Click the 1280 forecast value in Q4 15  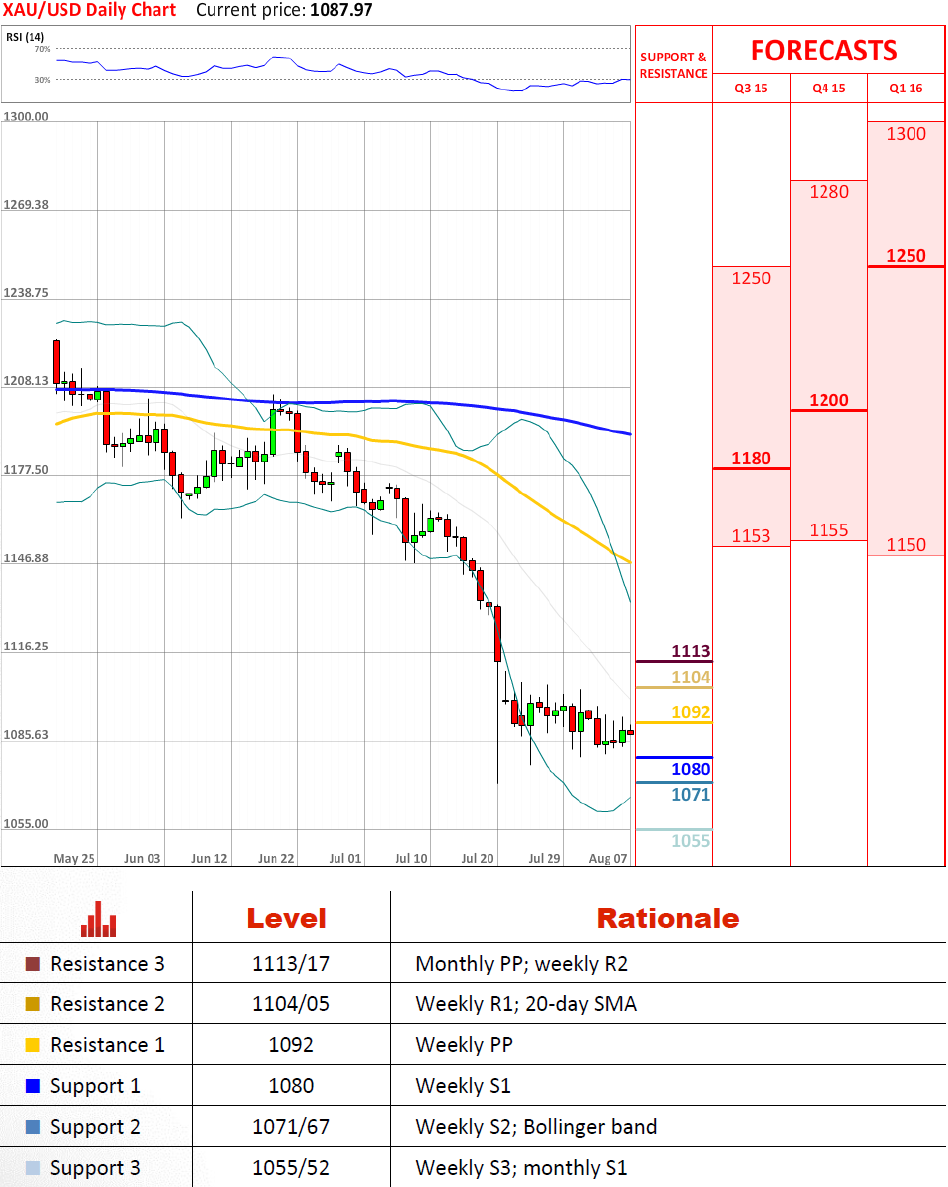pos(828,192)
